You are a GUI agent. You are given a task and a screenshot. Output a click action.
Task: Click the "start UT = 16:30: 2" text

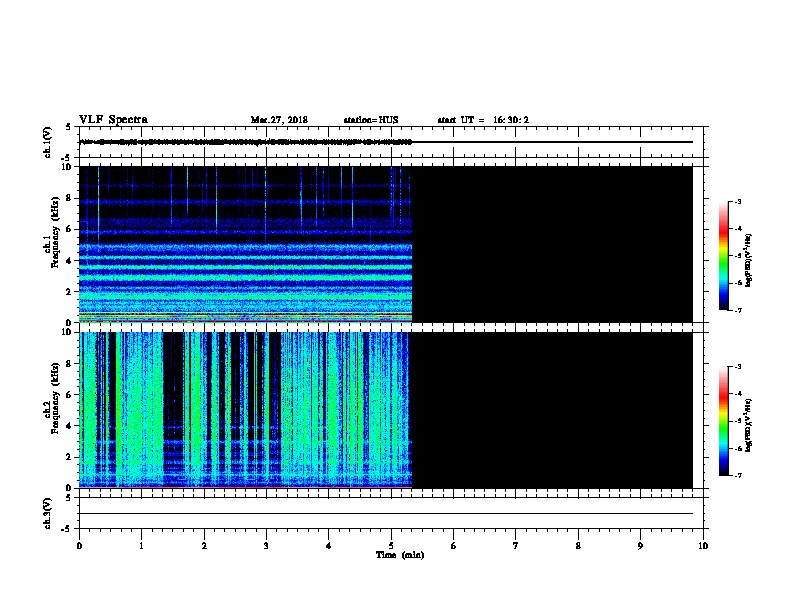click(483, 120)
